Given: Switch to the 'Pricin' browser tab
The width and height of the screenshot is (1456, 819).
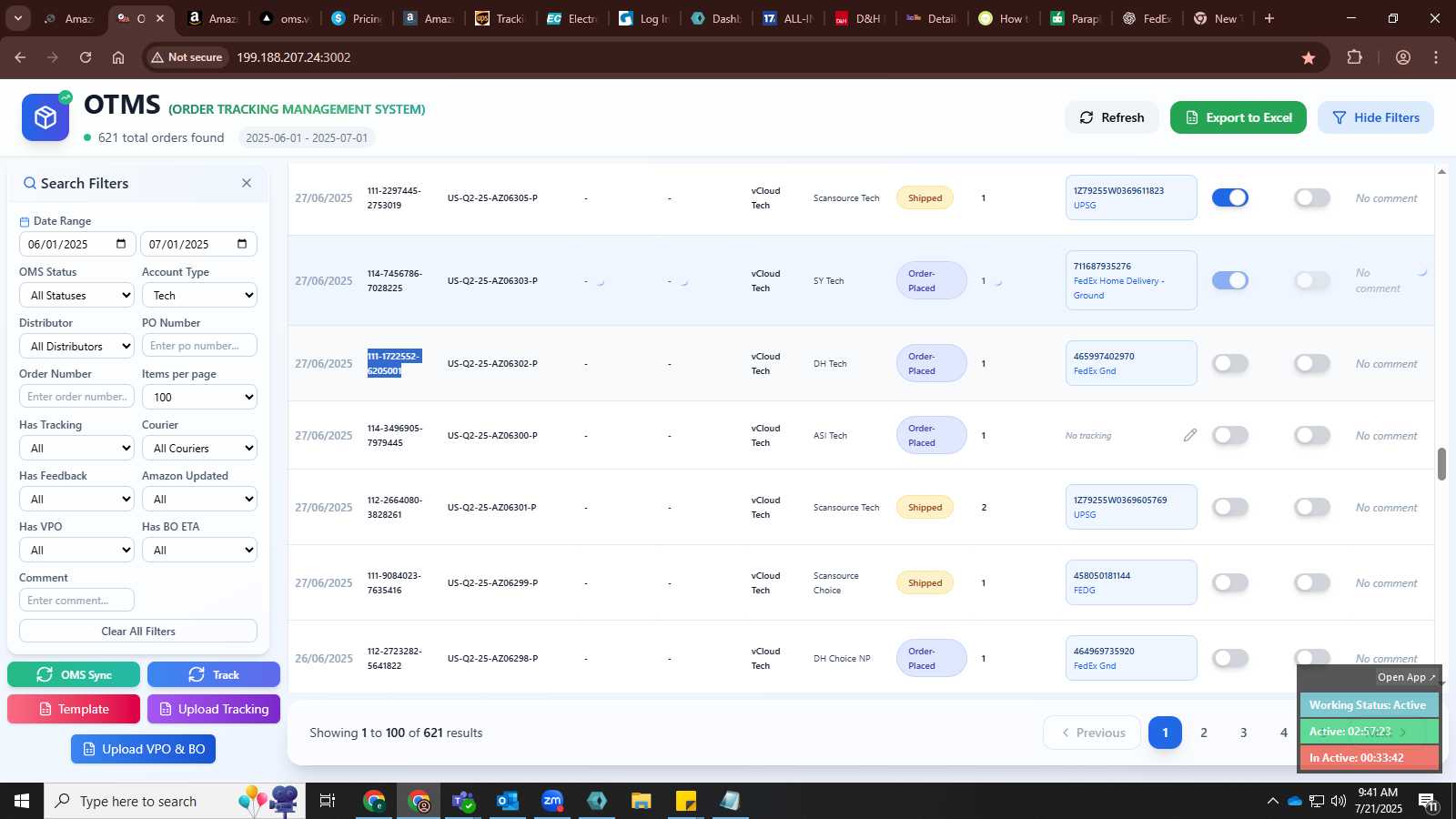Looking at the screenshot, I should point(358,18).
